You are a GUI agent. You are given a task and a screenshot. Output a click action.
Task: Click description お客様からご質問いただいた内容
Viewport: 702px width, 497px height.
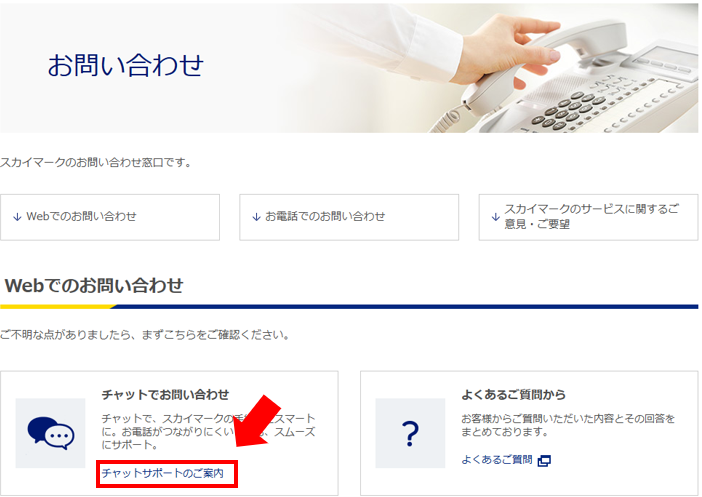coord(568,425)
